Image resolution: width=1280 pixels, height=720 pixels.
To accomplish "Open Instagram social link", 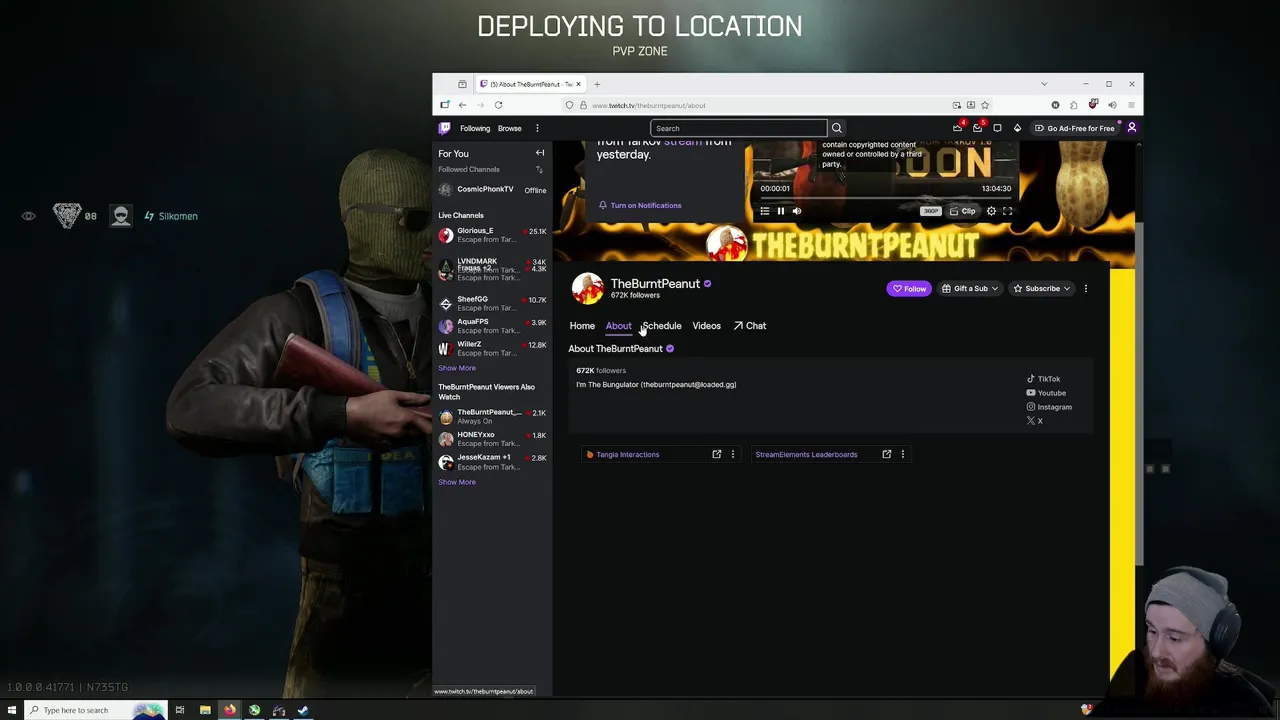I will tap(1049, 407).
